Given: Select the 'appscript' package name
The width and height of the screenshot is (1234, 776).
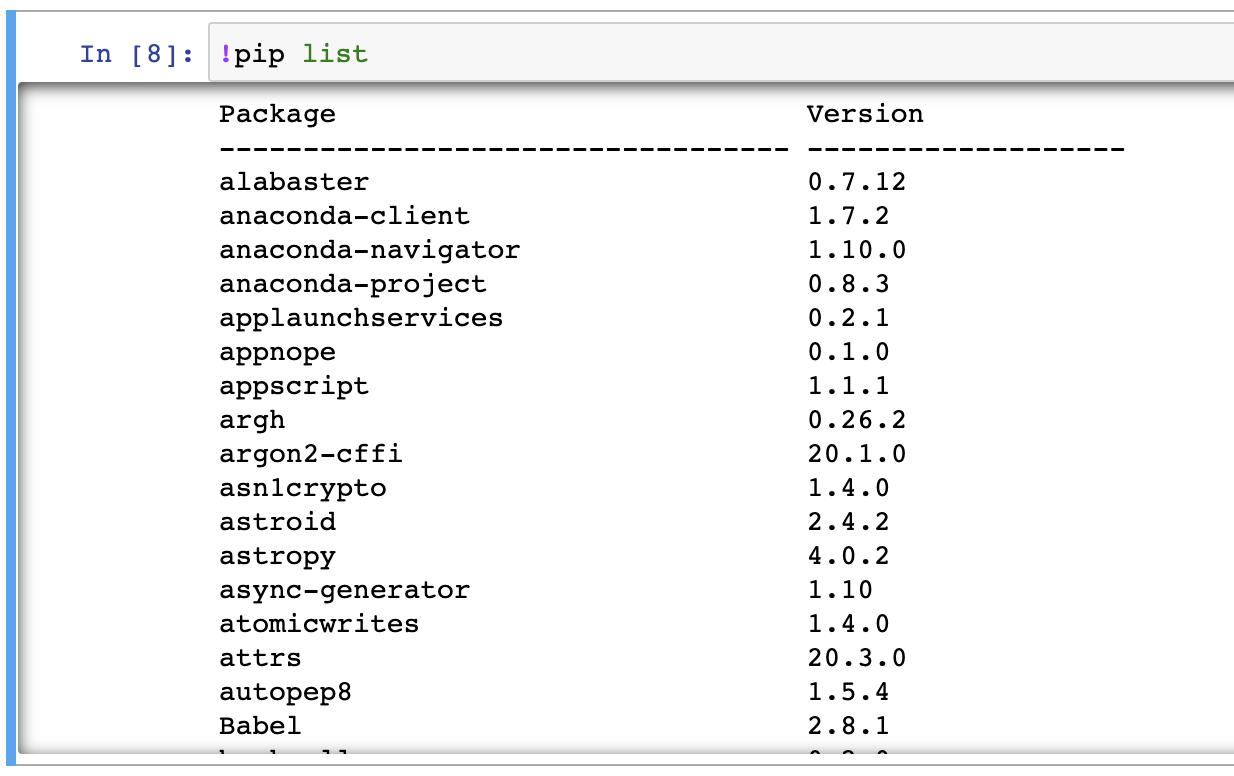Looking at the screenshot, I should point(294,386).
